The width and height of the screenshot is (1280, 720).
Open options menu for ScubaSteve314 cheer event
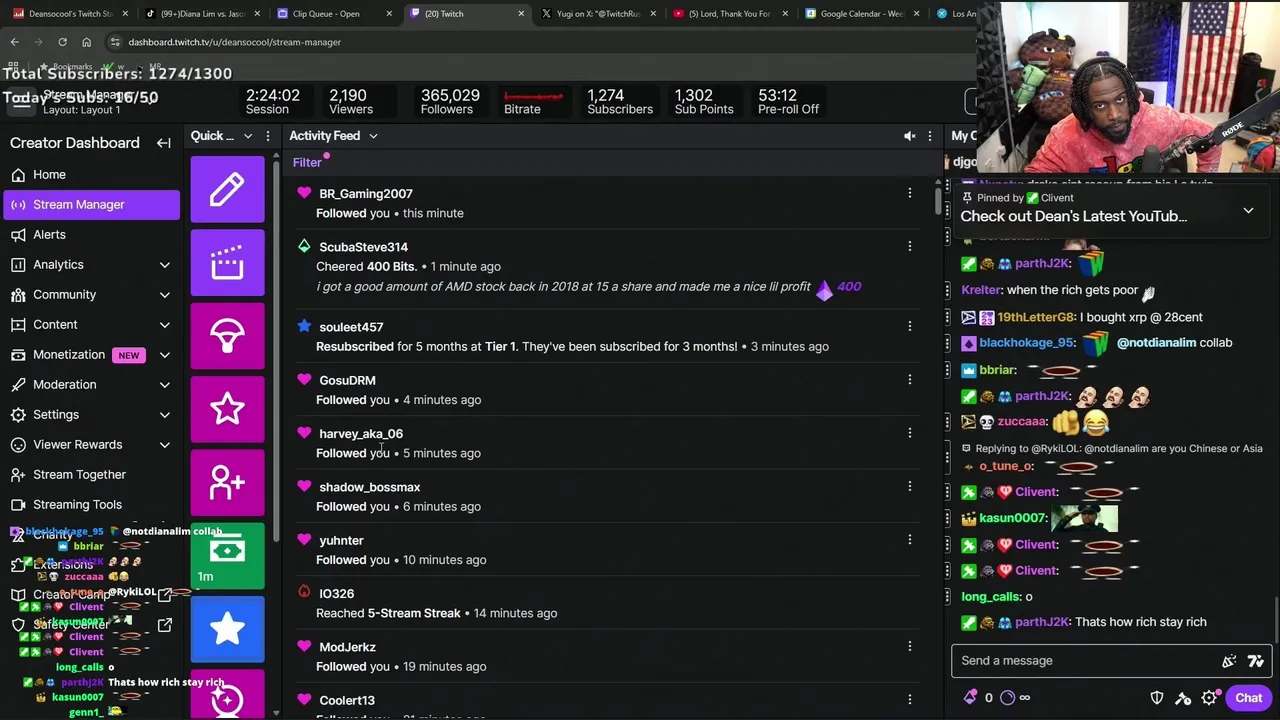909,246
